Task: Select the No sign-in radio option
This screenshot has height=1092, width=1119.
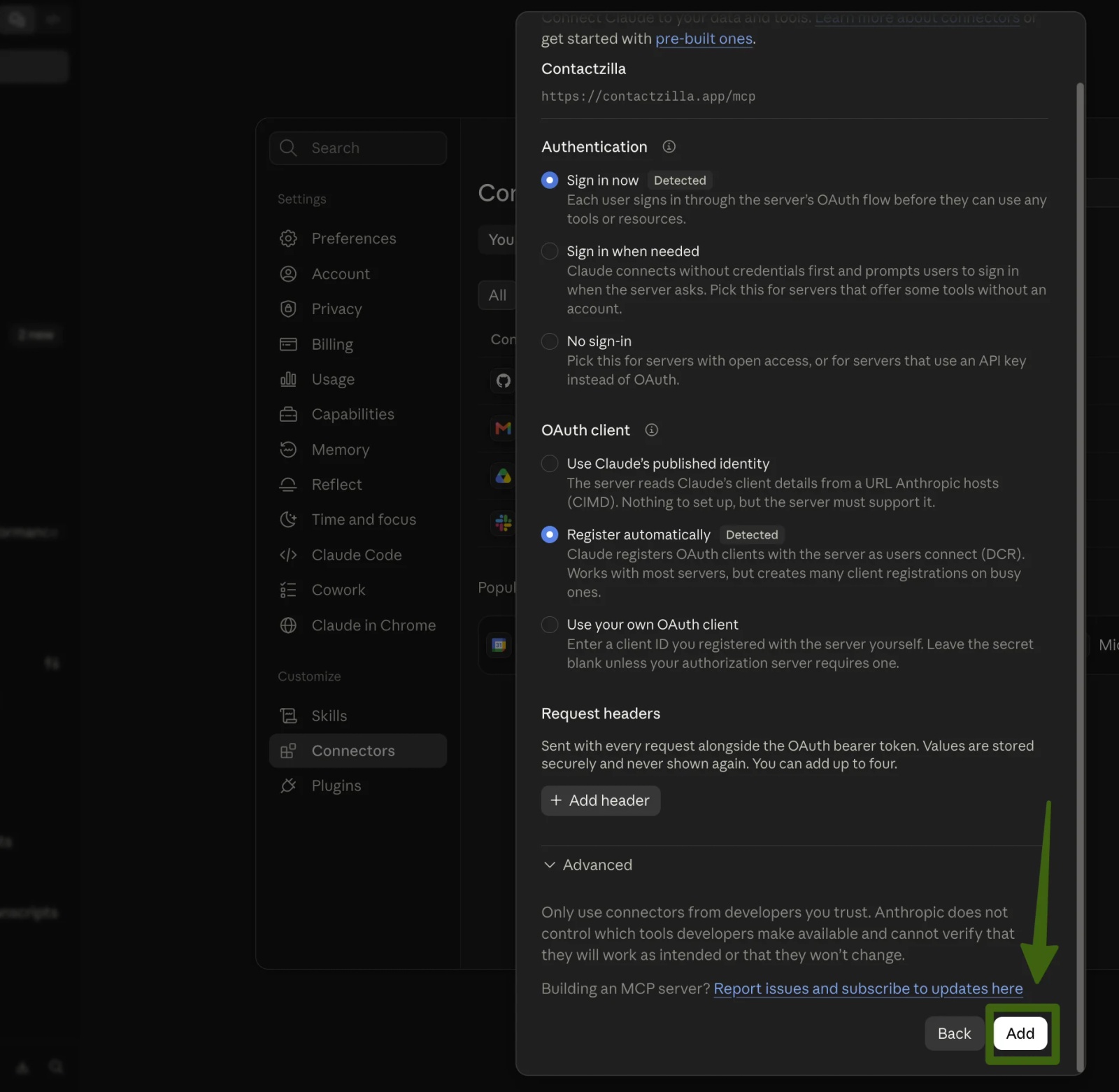Action: [x=550, y=341]
